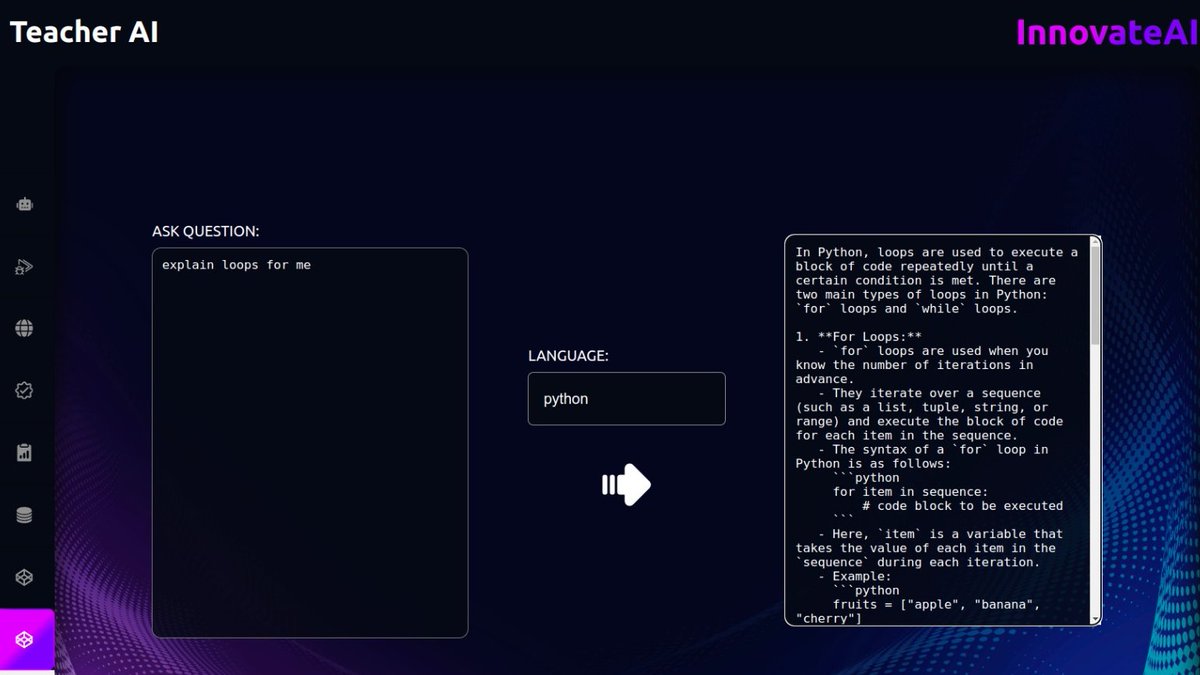
Task: Select the highlighted cube icon on the purple tile
Action: click(x=25, y=640)
